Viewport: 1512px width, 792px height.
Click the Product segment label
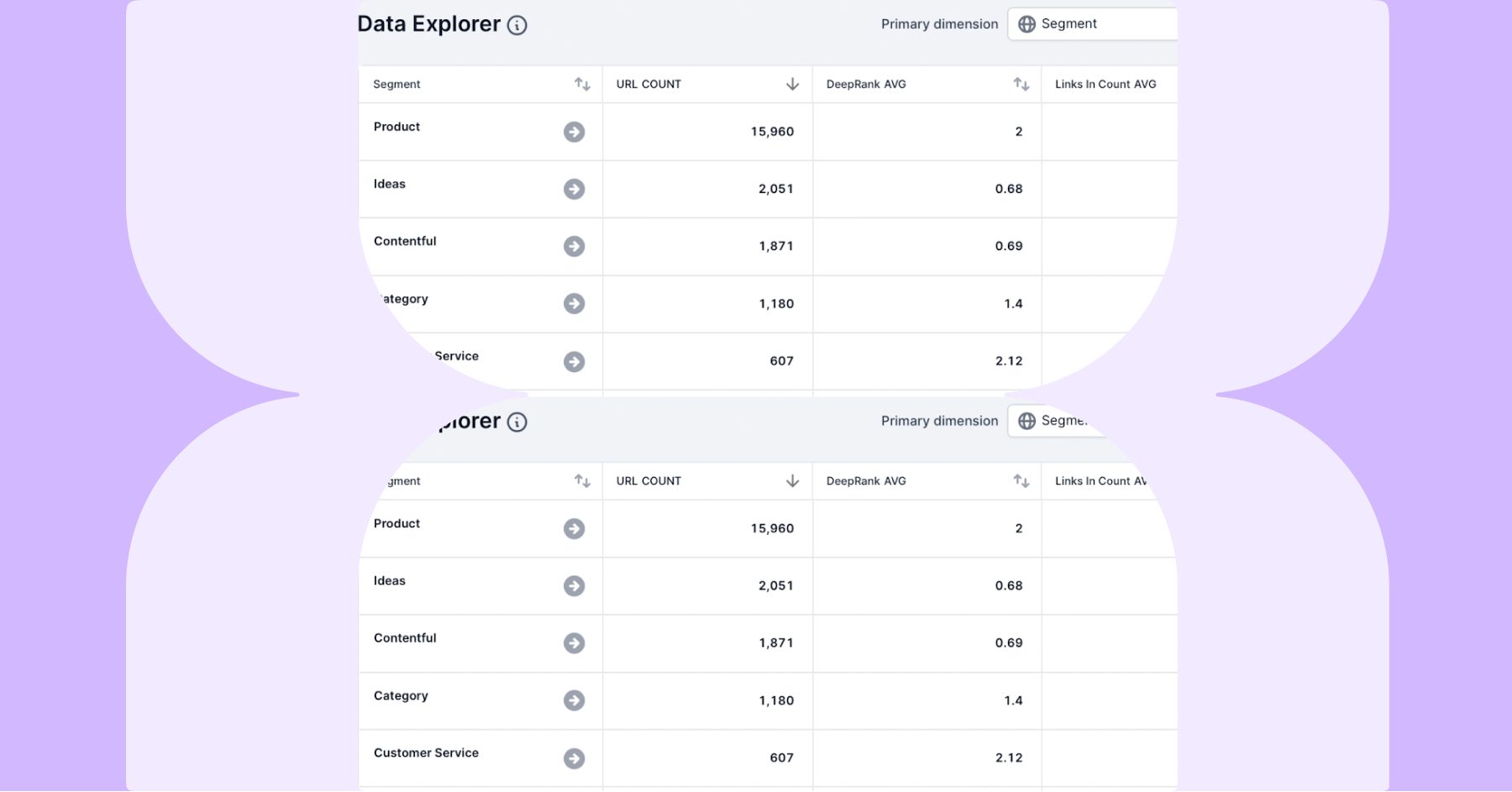click(x=396, y=127)
